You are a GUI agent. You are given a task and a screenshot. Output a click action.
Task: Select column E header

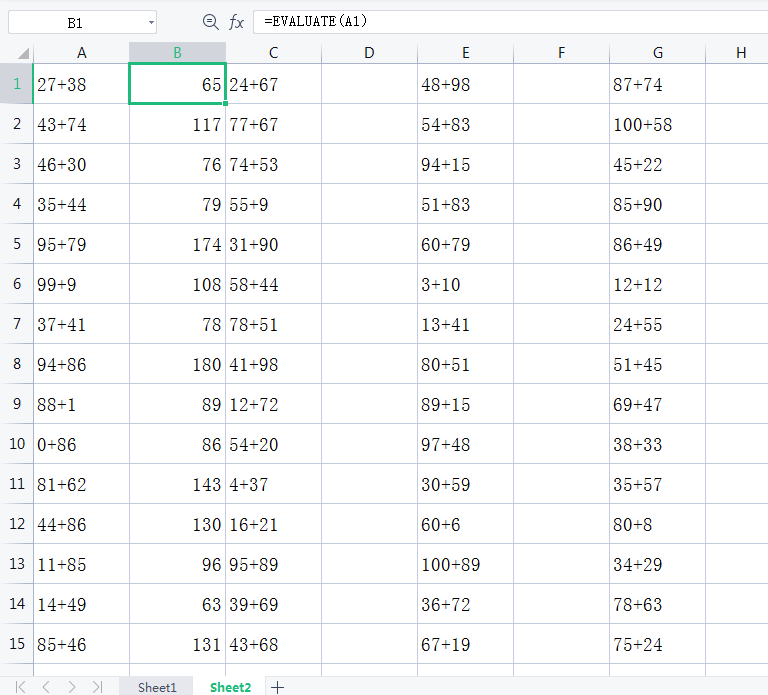pos(465,53)
